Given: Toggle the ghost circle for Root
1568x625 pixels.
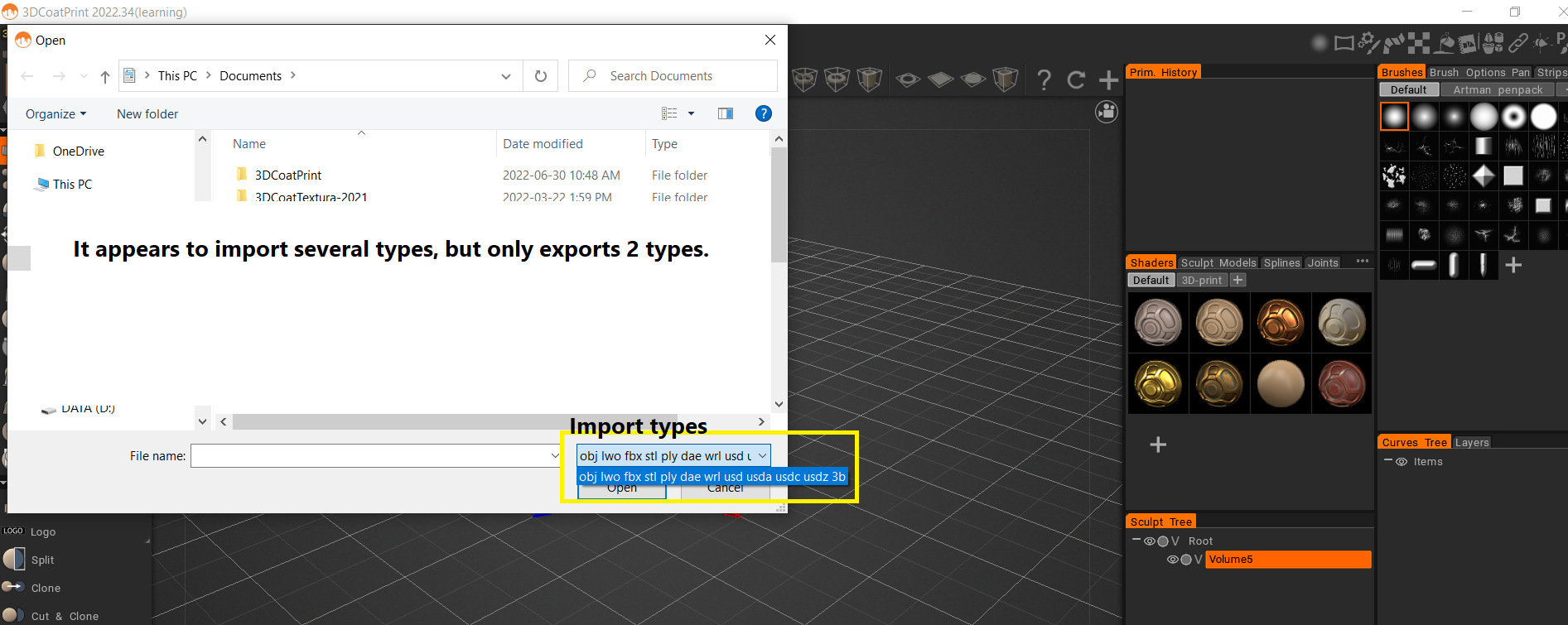Looking at the screenshot, I should point(1163,541).
